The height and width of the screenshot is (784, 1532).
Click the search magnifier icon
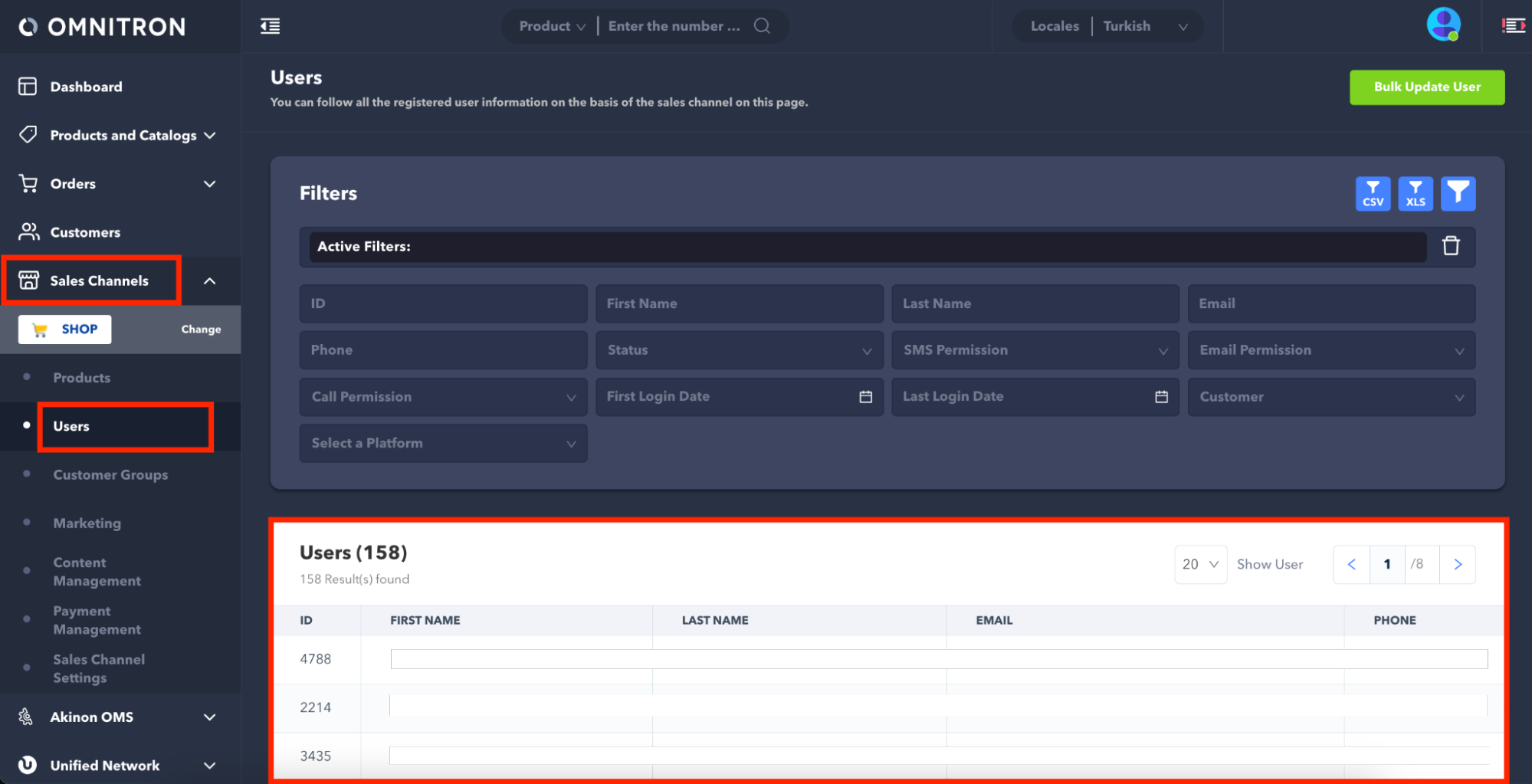762,26
